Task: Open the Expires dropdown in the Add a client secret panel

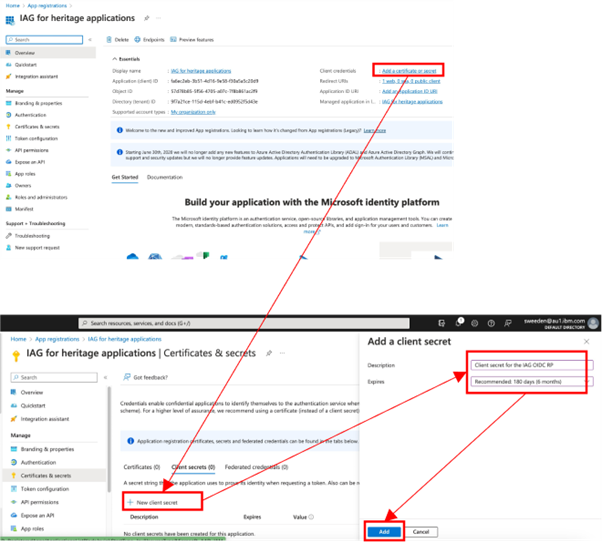Action: 532,381
